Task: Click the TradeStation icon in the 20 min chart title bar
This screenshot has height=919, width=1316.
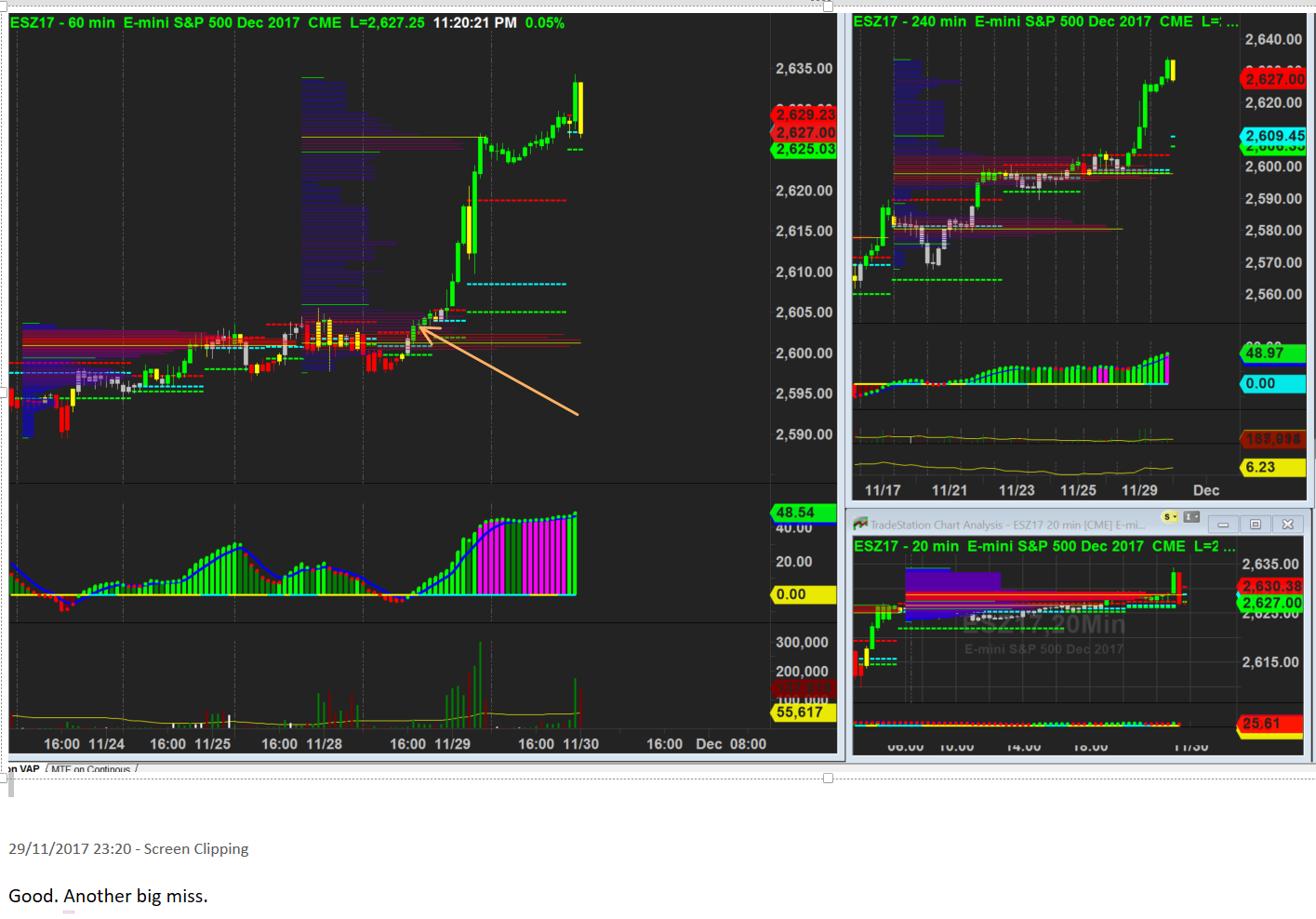Action: 860,525
